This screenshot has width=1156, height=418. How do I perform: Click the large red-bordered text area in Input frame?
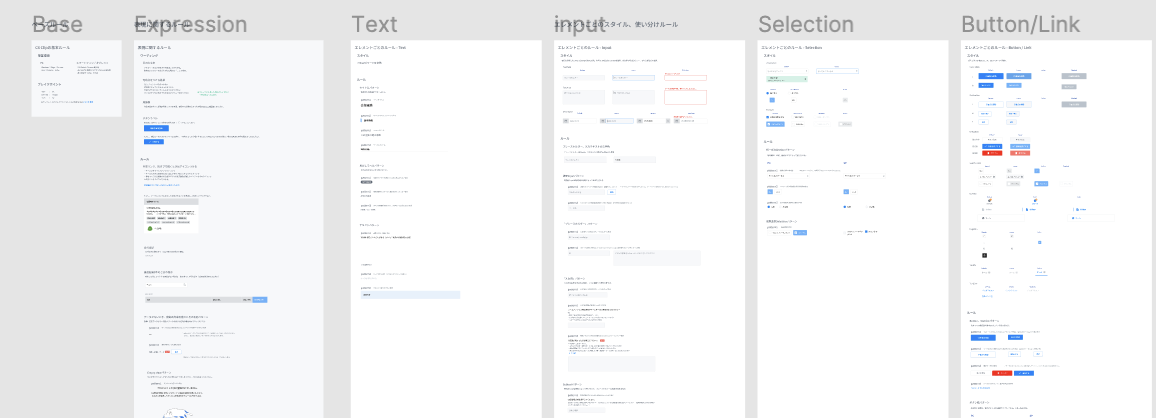pos(685,97)
